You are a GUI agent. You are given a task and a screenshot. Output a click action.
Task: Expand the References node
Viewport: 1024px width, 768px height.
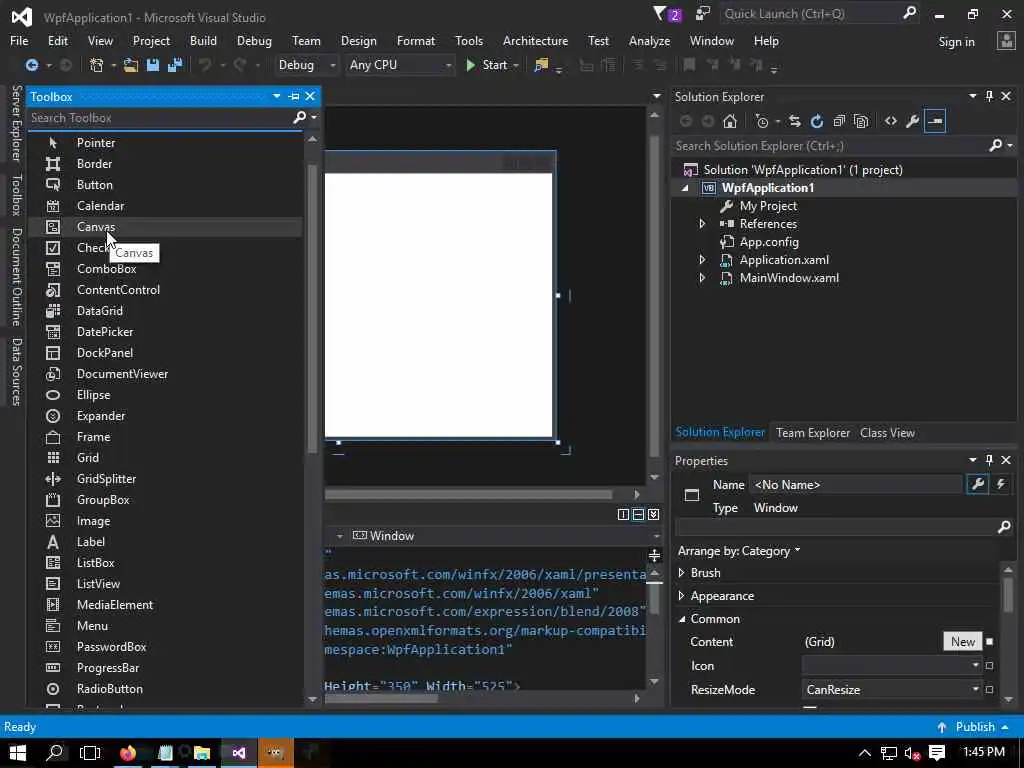(x=702, y=224)
